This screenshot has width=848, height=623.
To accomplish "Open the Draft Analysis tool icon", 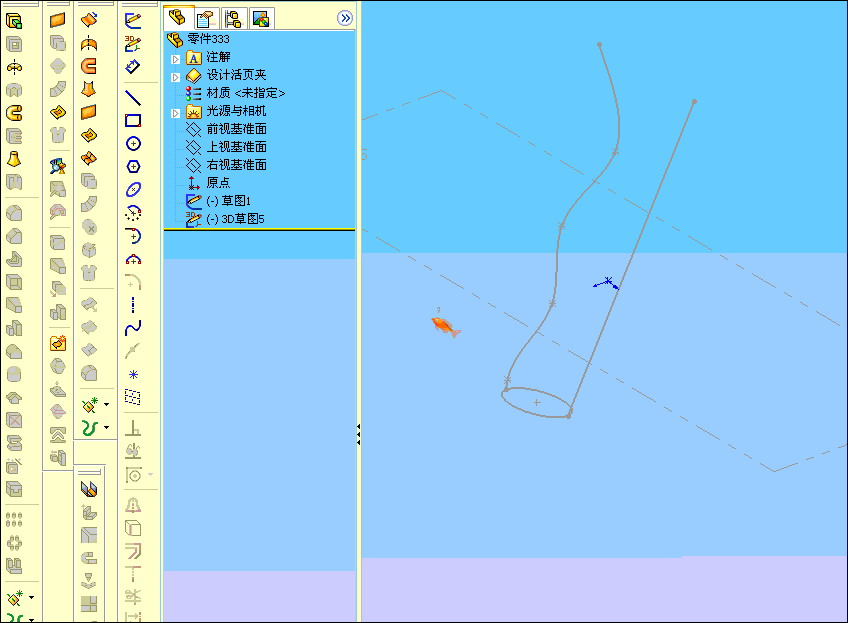I will pyautogui.click(x=58, y=165).
